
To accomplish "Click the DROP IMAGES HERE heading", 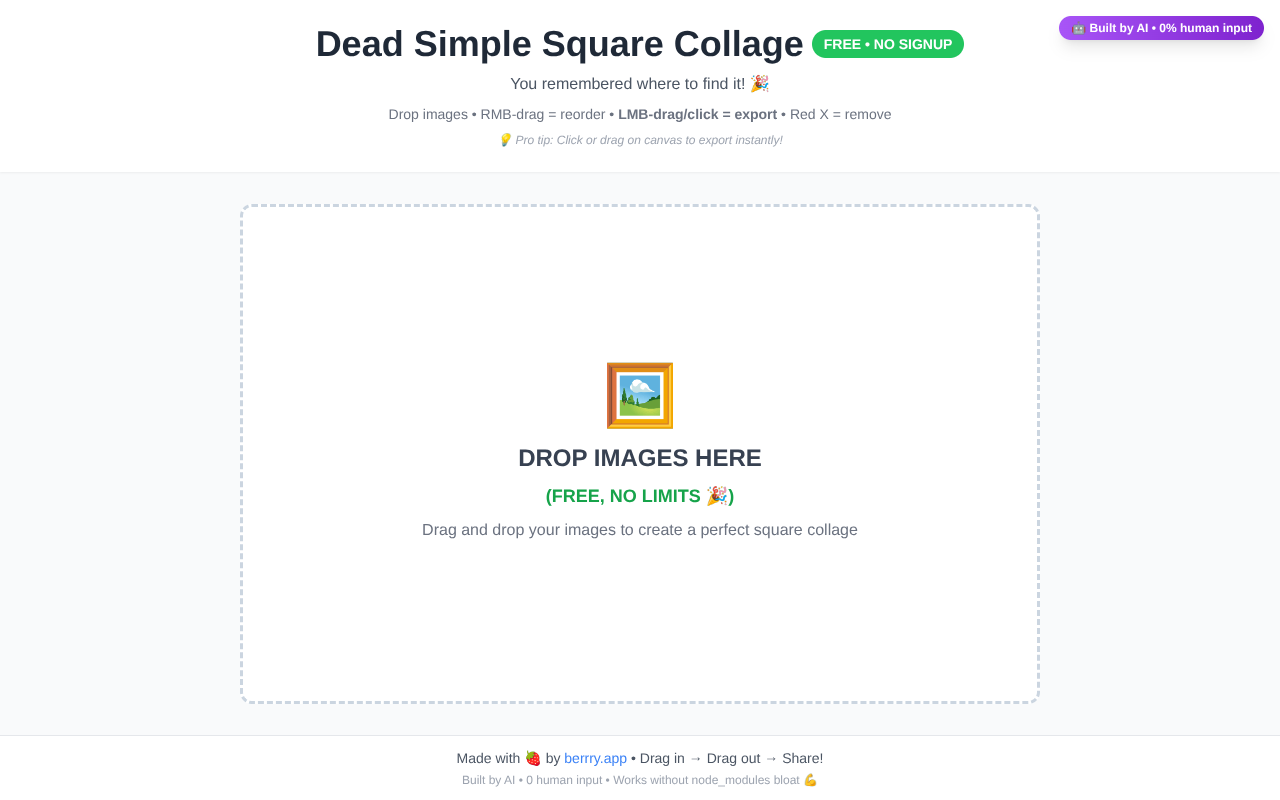I will 640,457.
